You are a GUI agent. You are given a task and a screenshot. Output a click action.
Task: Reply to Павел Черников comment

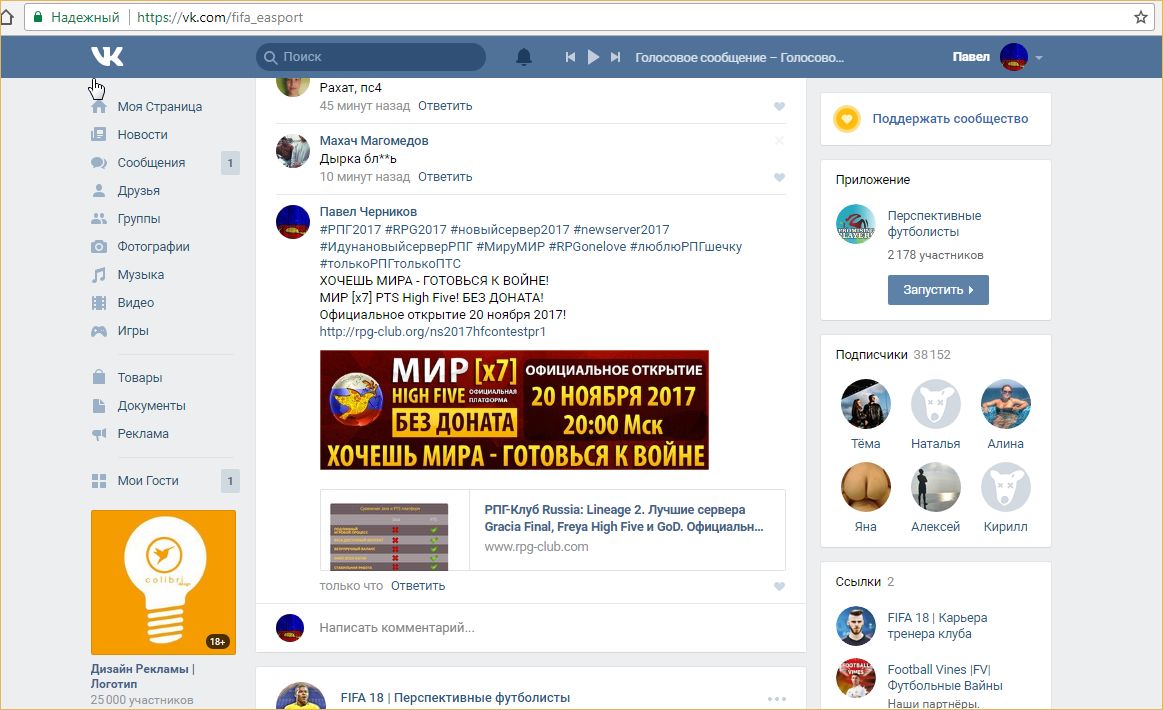418,585
